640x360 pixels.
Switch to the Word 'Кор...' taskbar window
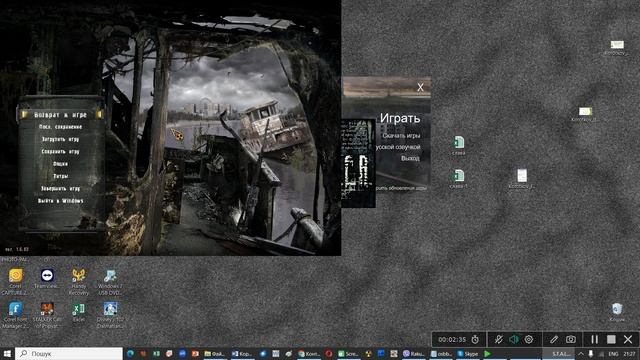(x=242, y=353)
